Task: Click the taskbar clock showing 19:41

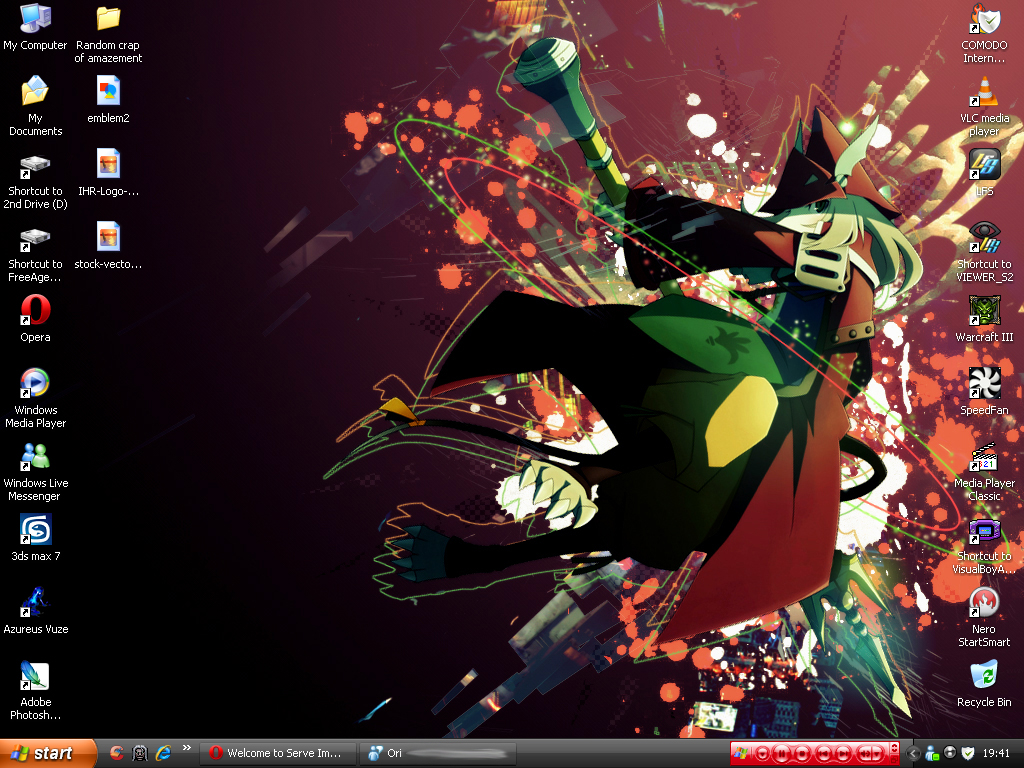Action: pos(997,753)
